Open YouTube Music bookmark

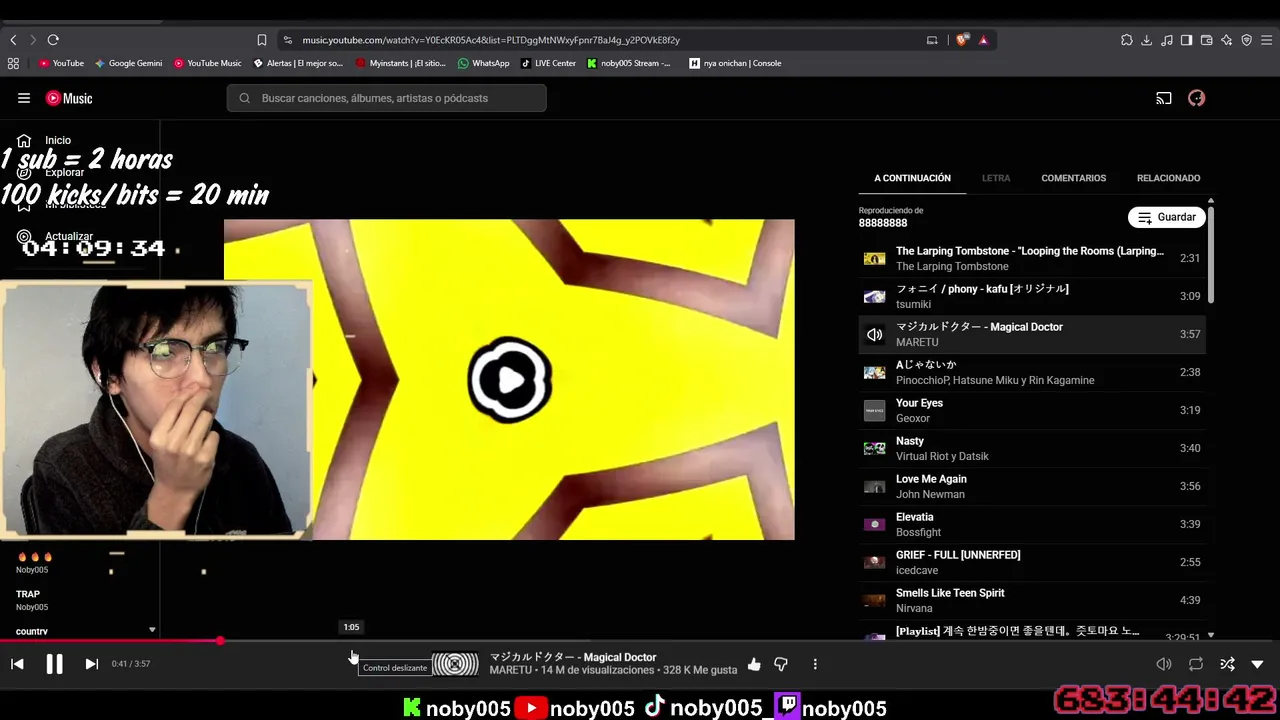208,63
